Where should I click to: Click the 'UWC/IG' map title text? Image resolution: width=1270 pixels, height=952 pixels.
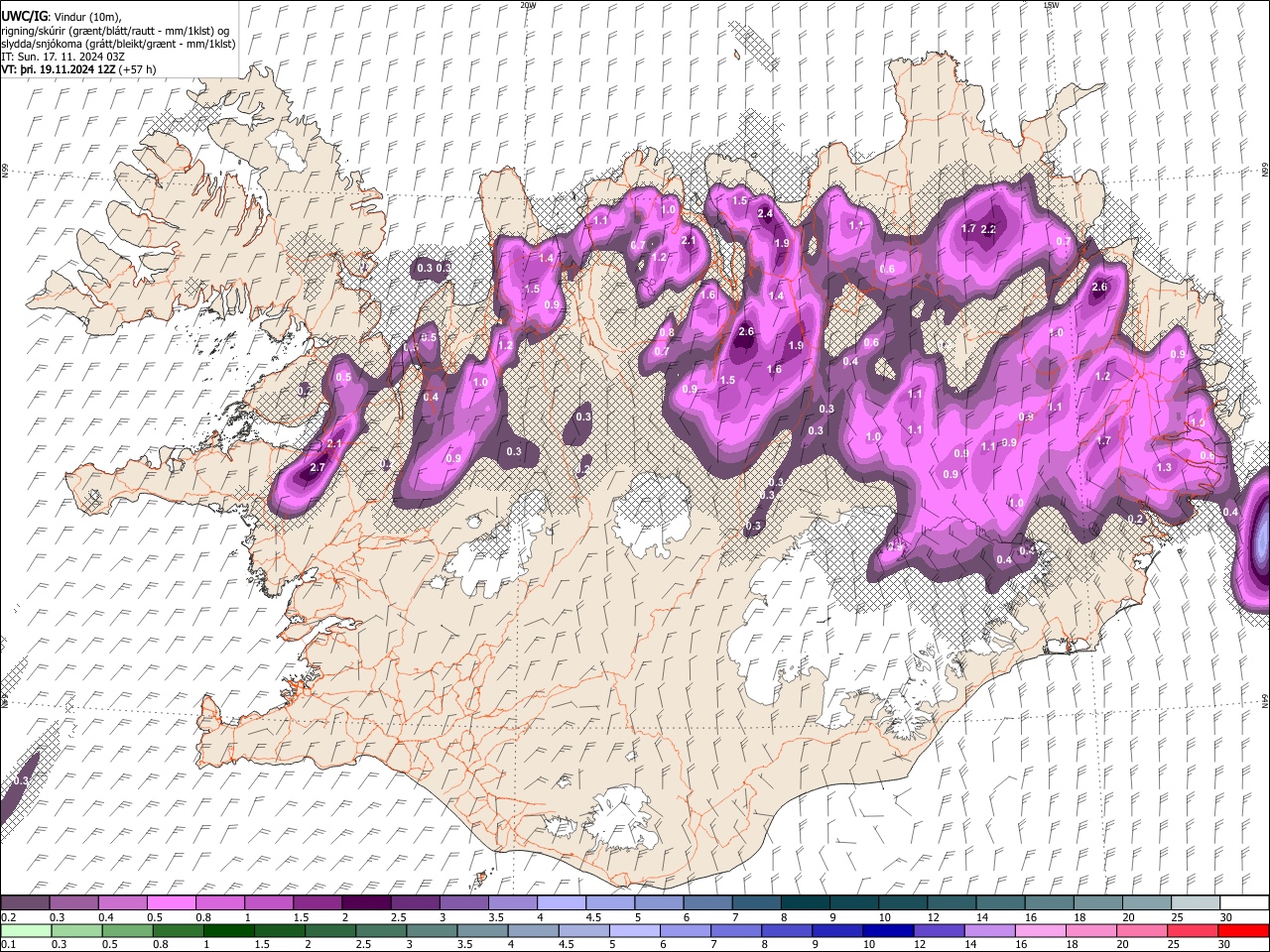[23, 17]
